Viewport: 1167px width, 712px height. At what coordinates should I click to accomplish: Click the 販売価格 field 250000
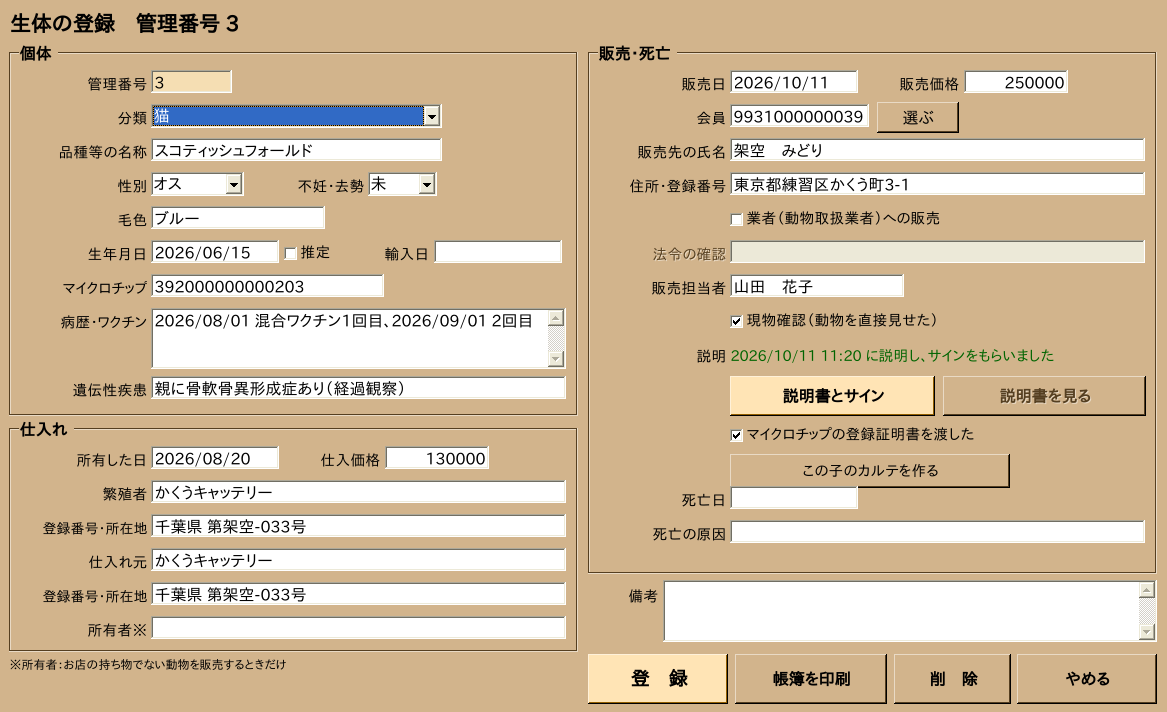(1017, 82)
